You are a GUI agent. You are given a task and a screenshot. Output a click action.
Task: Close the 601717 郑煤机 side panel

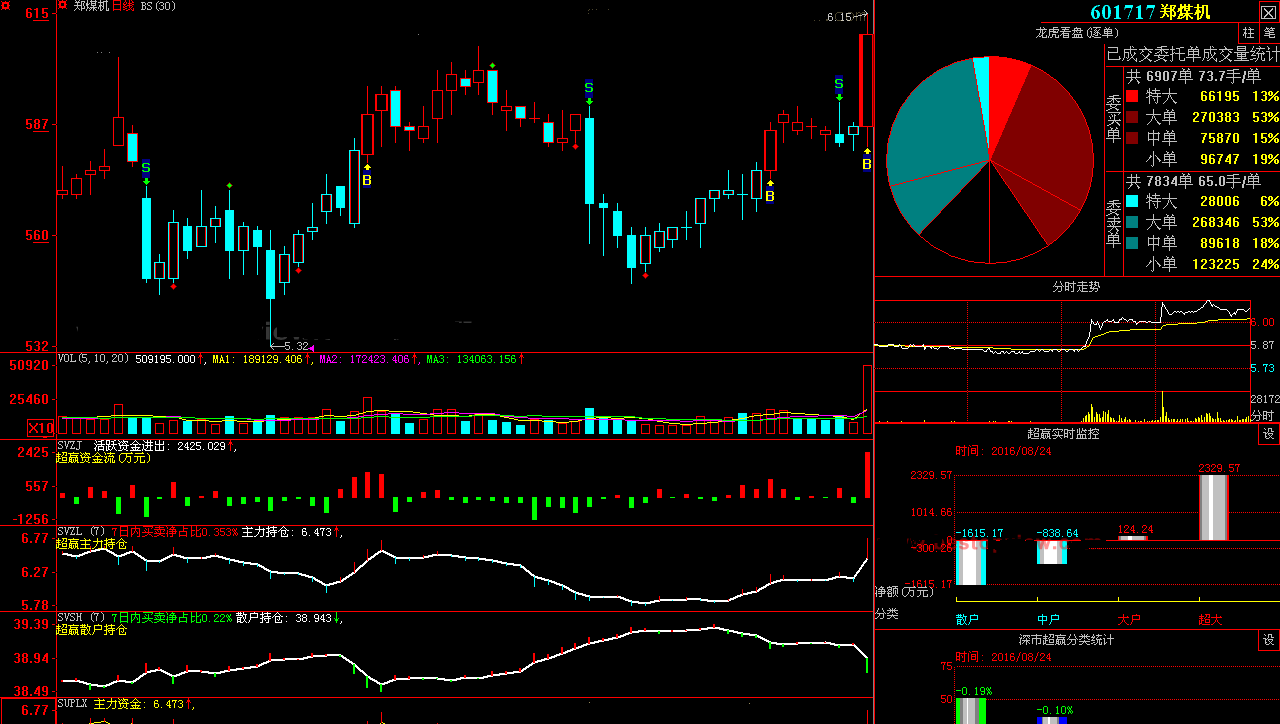click(1267, 12)
